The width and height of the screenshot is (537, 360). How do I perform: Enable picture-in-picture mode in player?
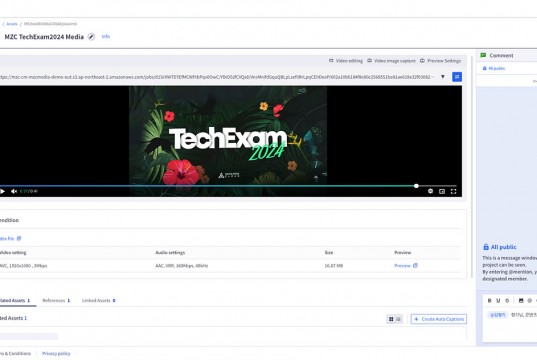pos(442,191)
